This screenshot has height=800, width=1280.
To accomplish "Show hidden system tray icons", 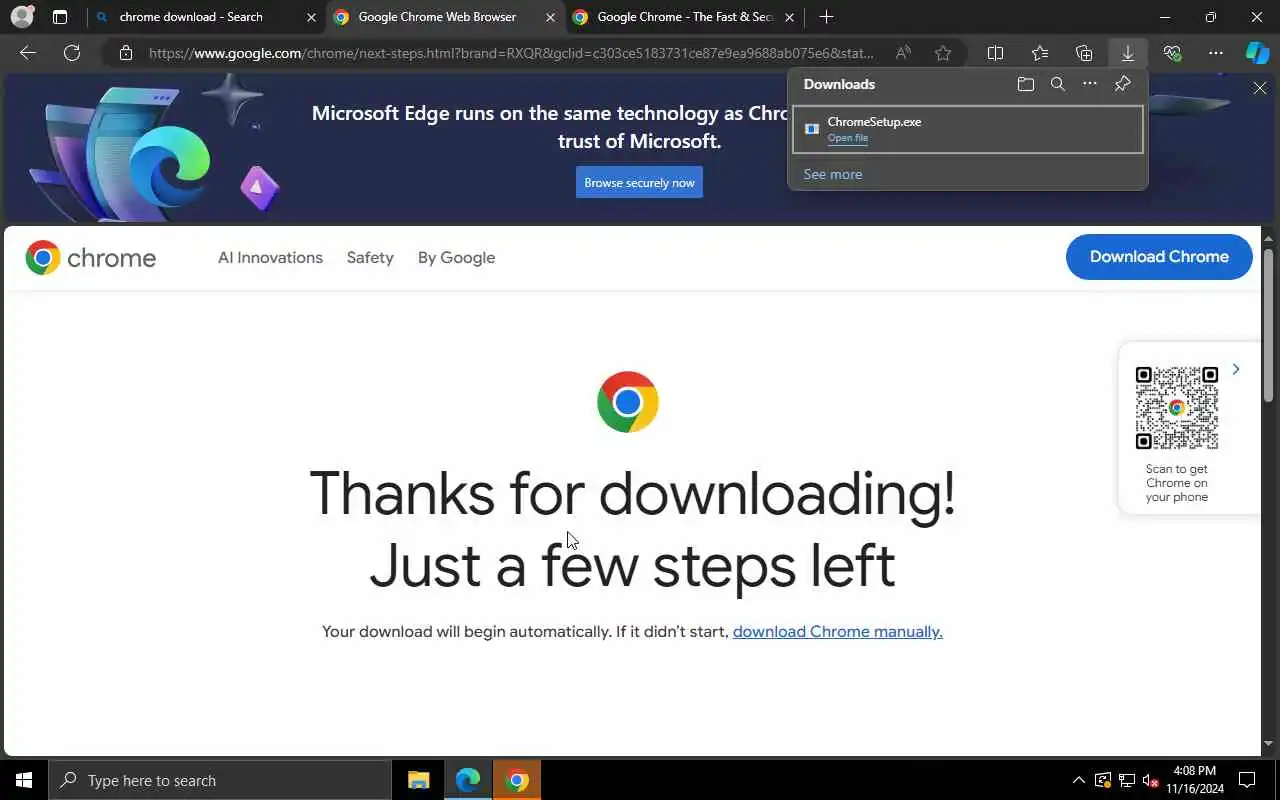I will point(1078,780).
